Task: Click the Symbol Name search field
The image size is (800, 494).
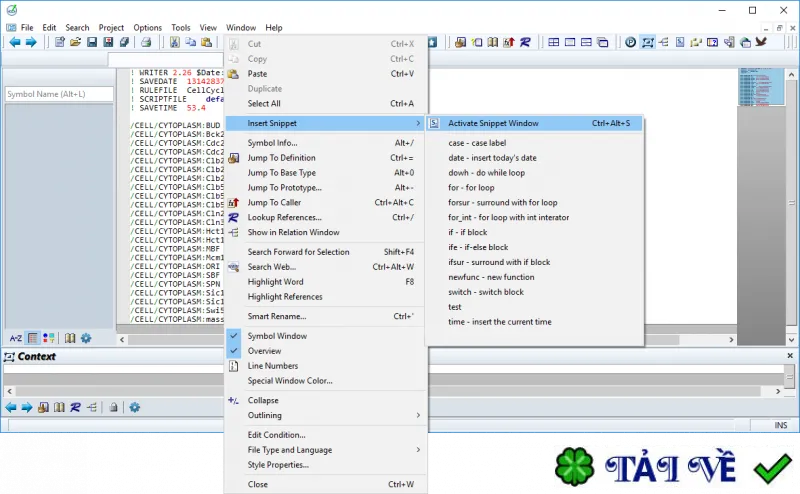Action: point(59,94)
